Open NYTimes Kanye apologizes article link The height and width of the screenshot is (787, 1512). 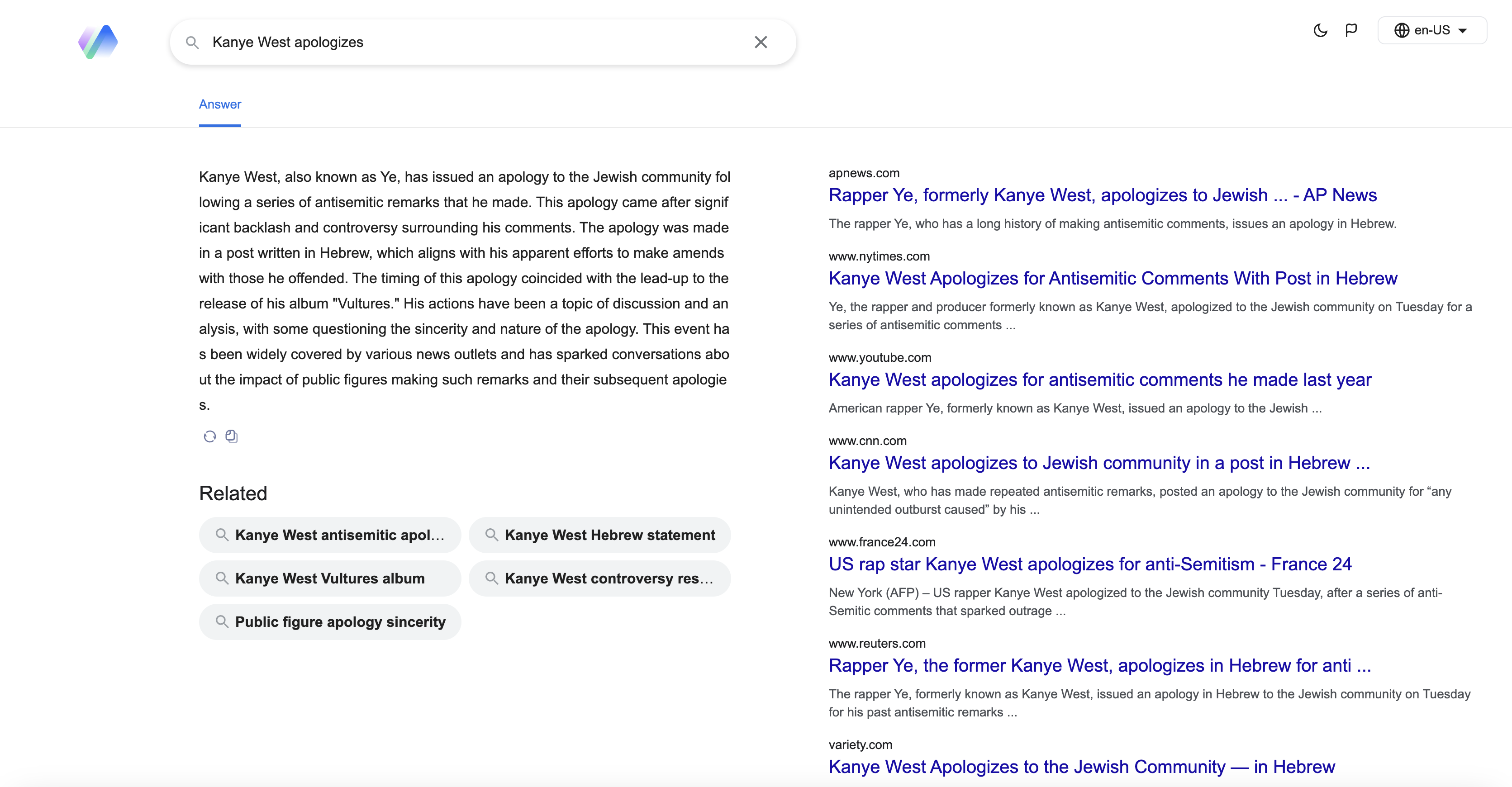1112,278
